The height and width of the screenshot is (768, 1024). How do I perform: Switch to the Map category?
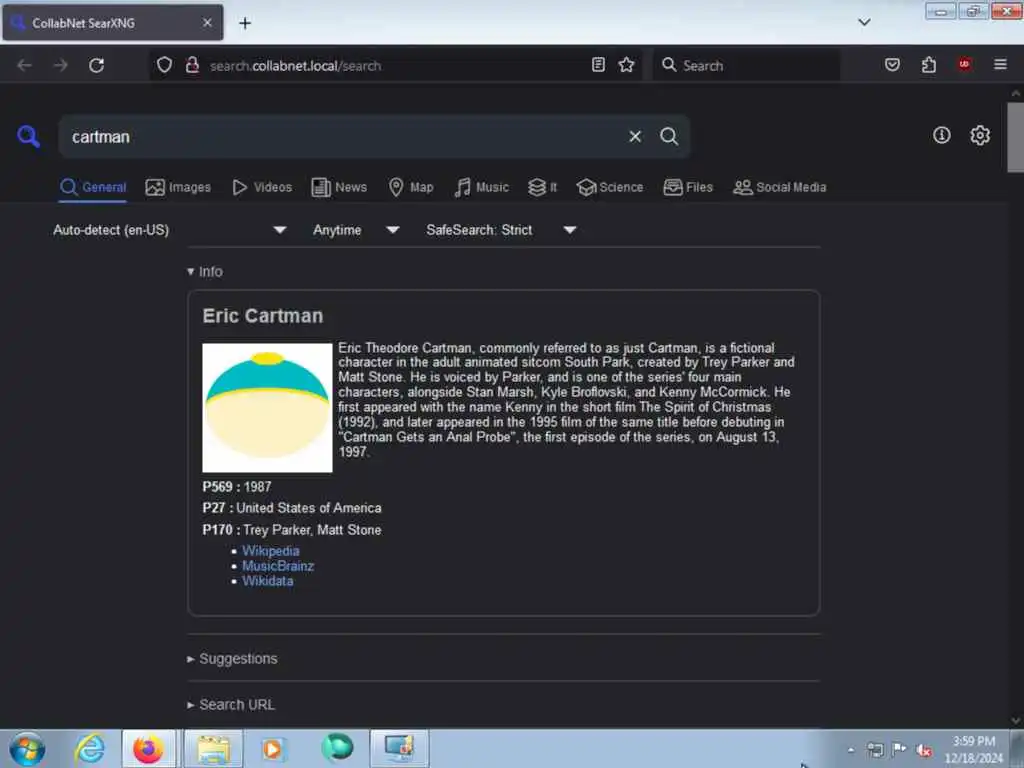tap(411, 187)
